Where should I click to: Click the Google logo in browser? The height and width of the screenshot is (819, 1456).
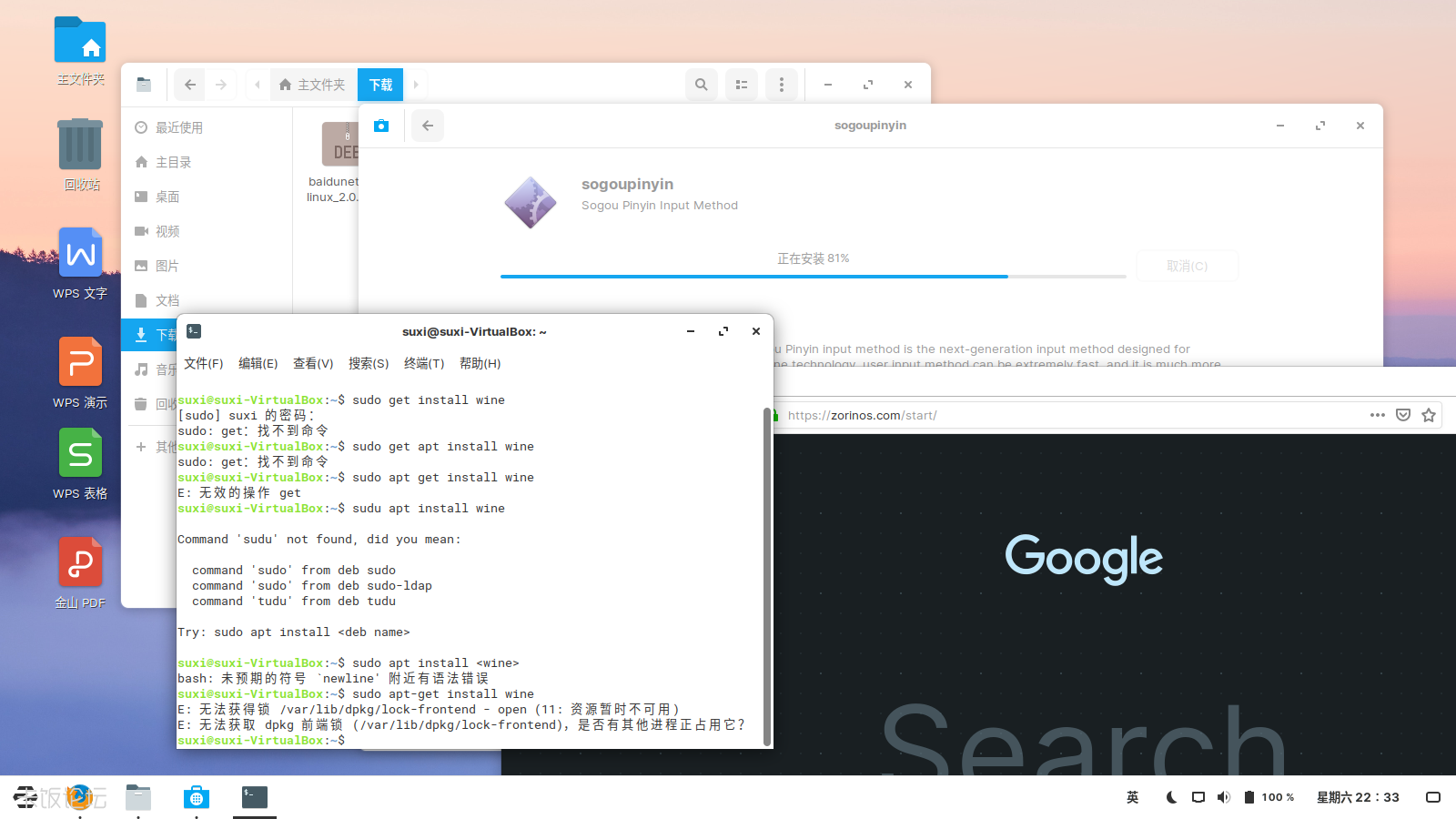click(1084, 558)
